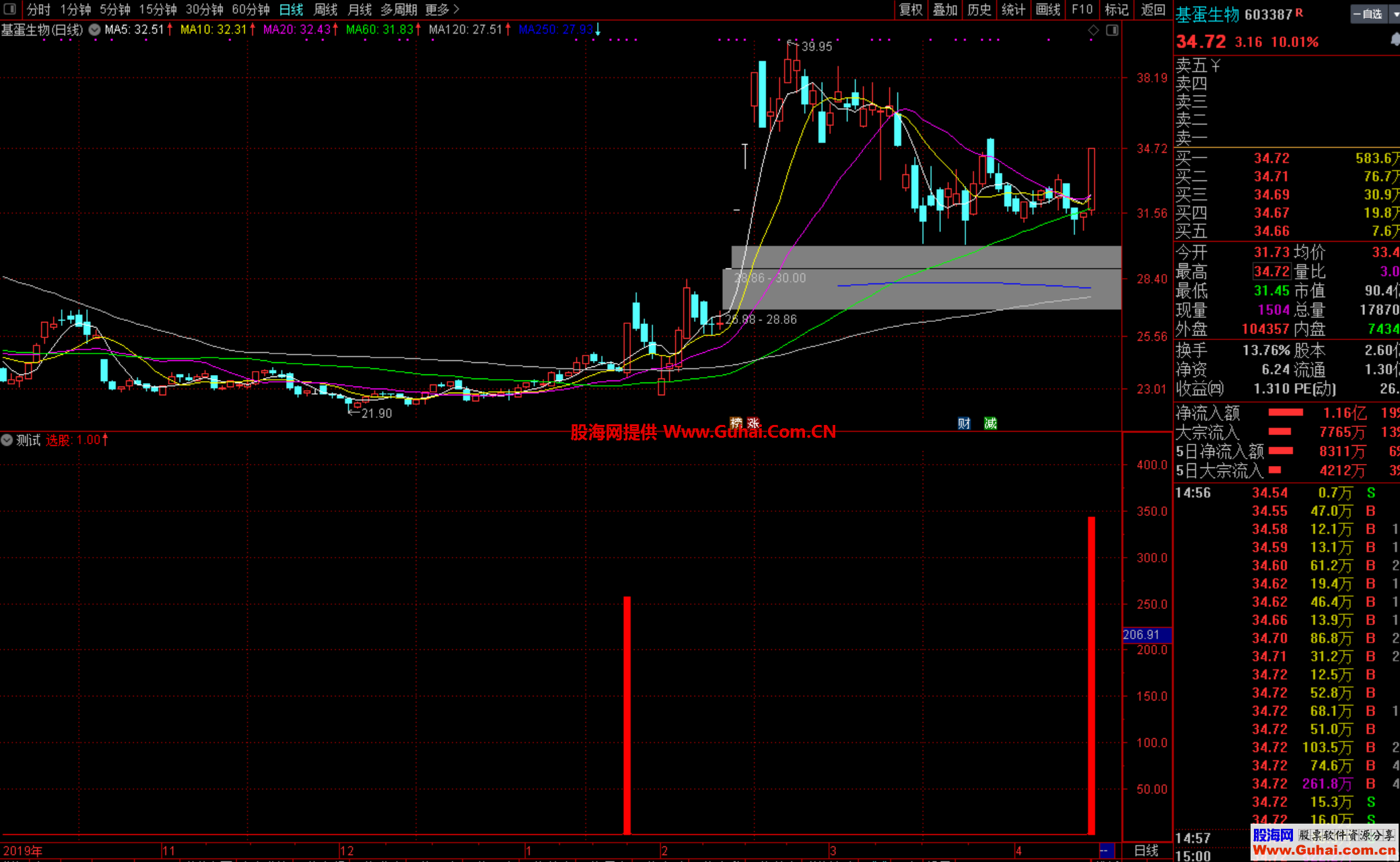The width and height of the screenshot is (1400, 862).
Task: Select the 5分钟 period tab
Action: 115,9
